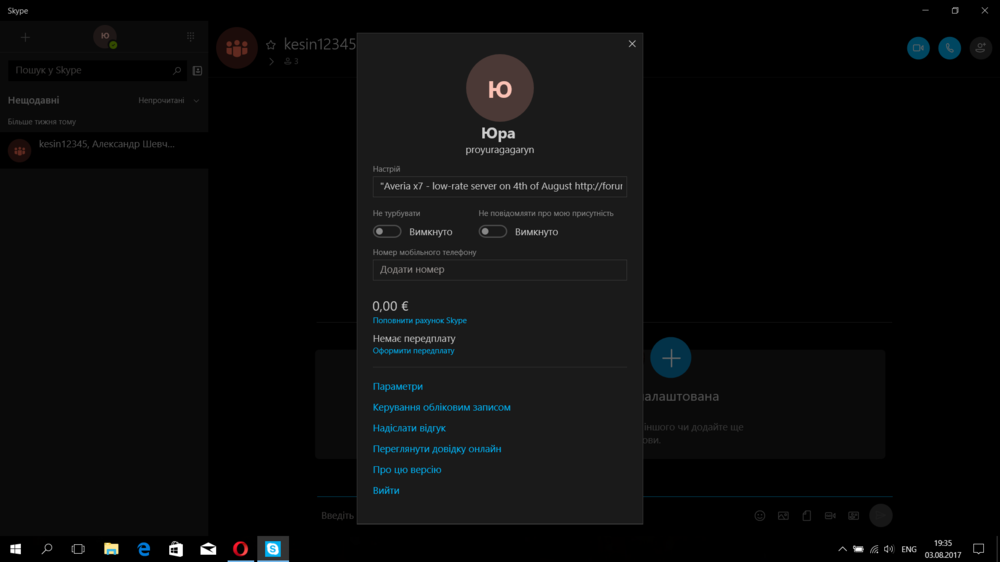The width and height of the screenshot is (1000, 562).
Task: Toggle 'Не повідомляти про мою присутність' switch
Action: point(493,232)
